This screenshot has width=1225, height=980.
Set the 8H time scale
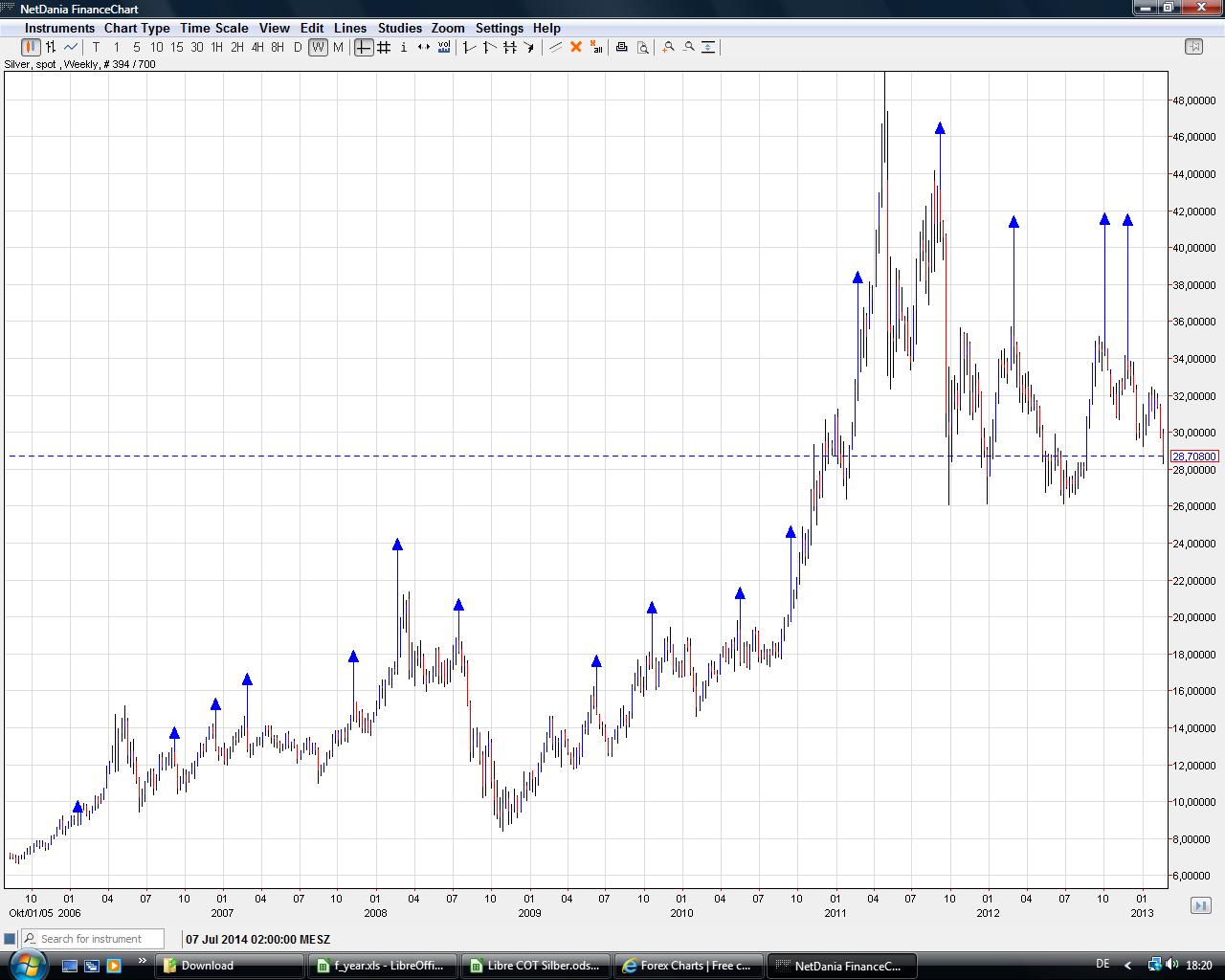tap(278, 47)
